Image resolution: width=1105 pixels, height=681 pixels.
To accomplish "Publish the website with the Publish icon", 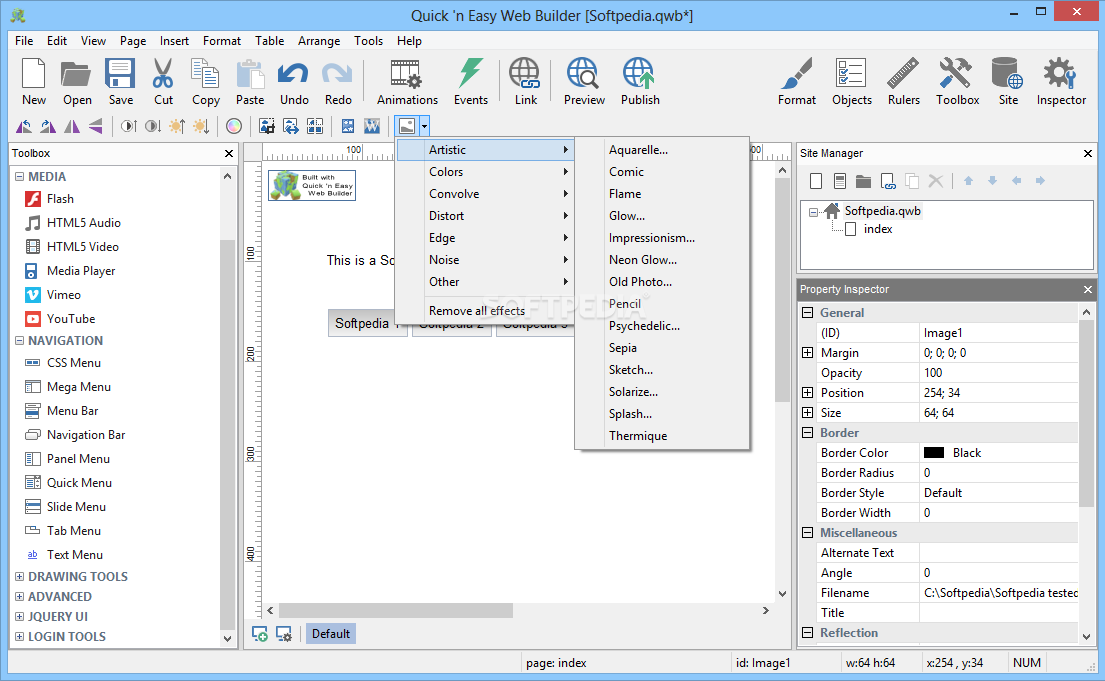I will [x=640, y=81].
